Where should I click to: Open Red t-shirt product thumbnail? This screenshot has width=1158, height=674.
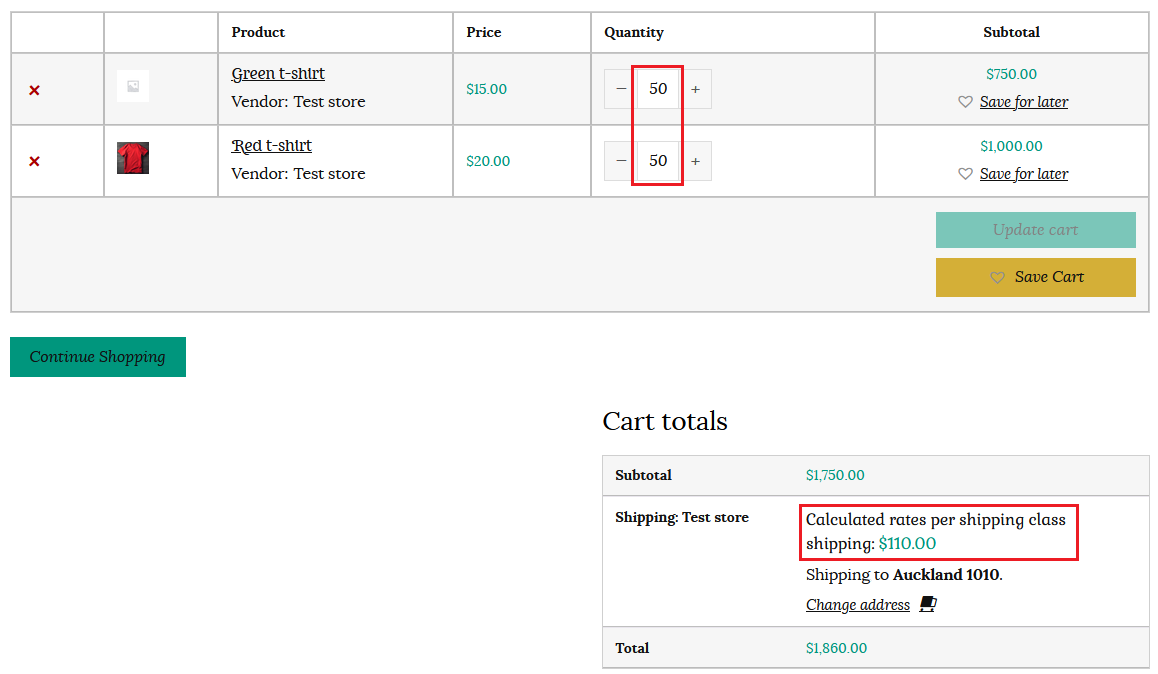pyautogui.click(x=133, y=158)
